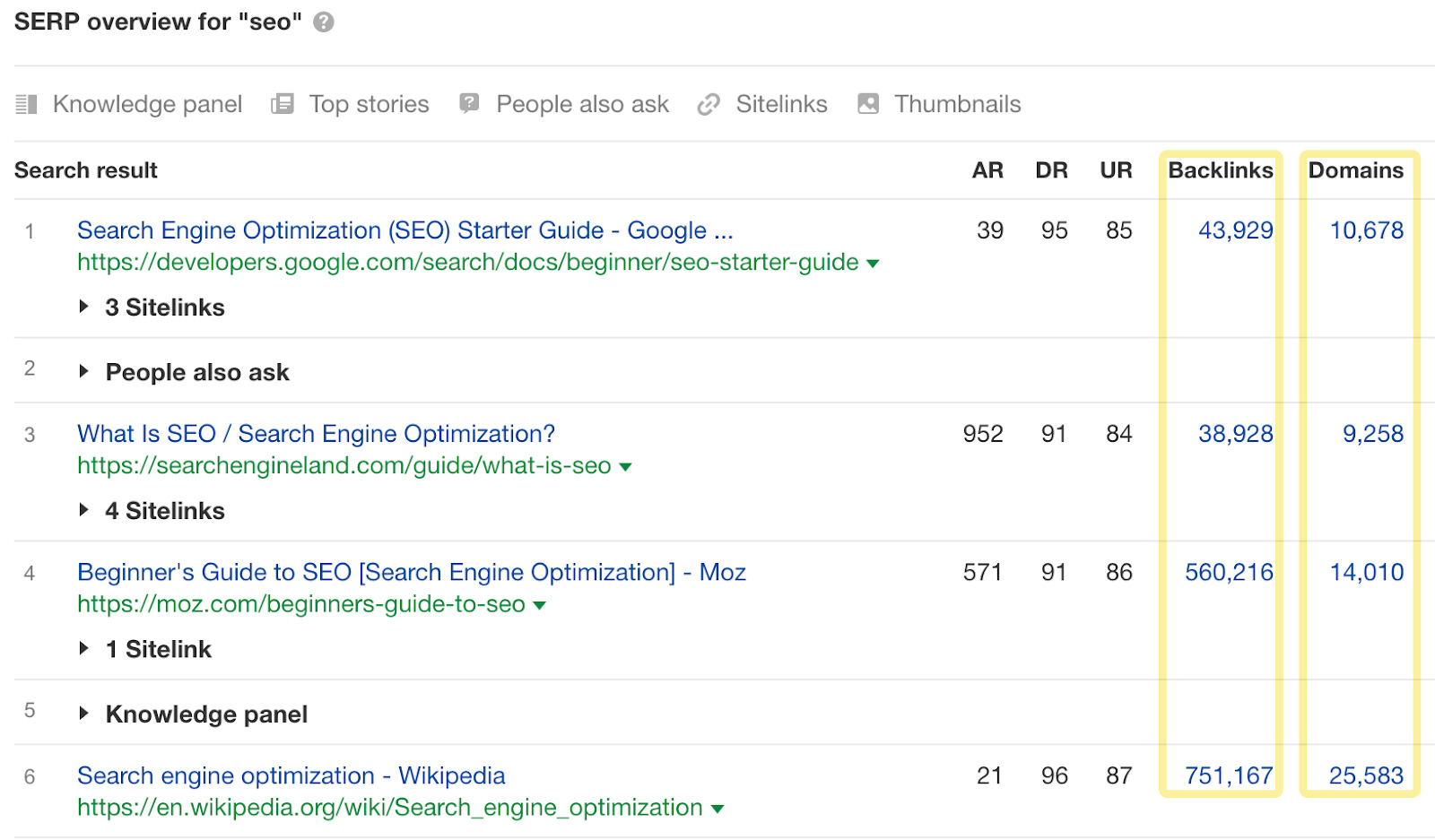Expand the 3 Sitelinks row

coord(84,307)
